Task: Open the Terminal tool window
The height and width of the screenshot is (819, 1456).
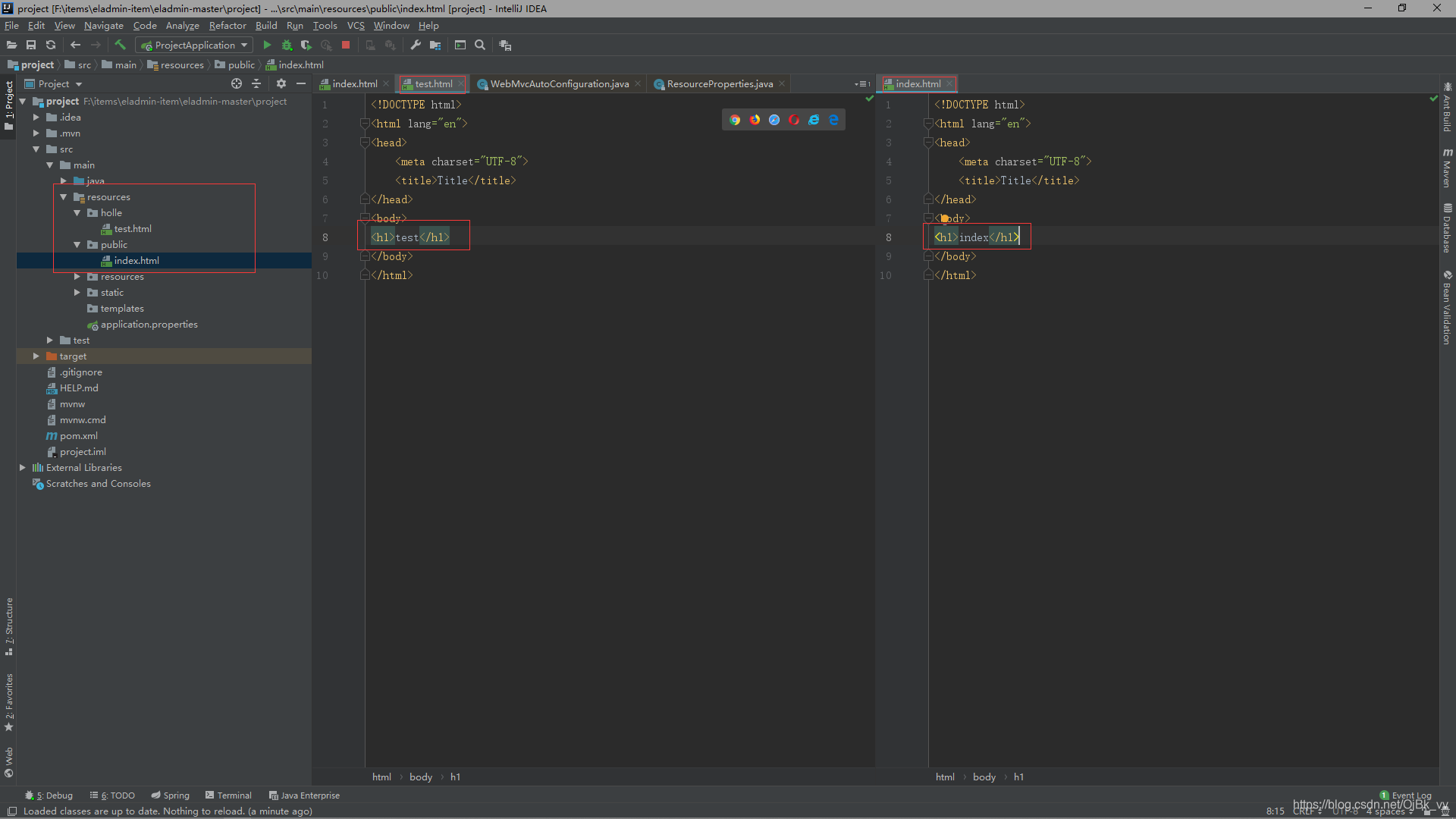Action: 228,795
